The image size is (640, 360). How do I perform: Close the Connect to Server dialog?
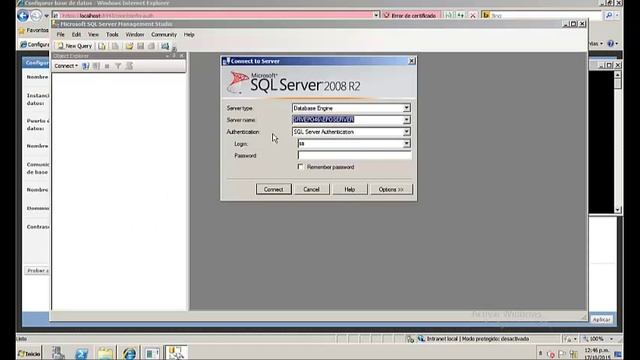411,61
